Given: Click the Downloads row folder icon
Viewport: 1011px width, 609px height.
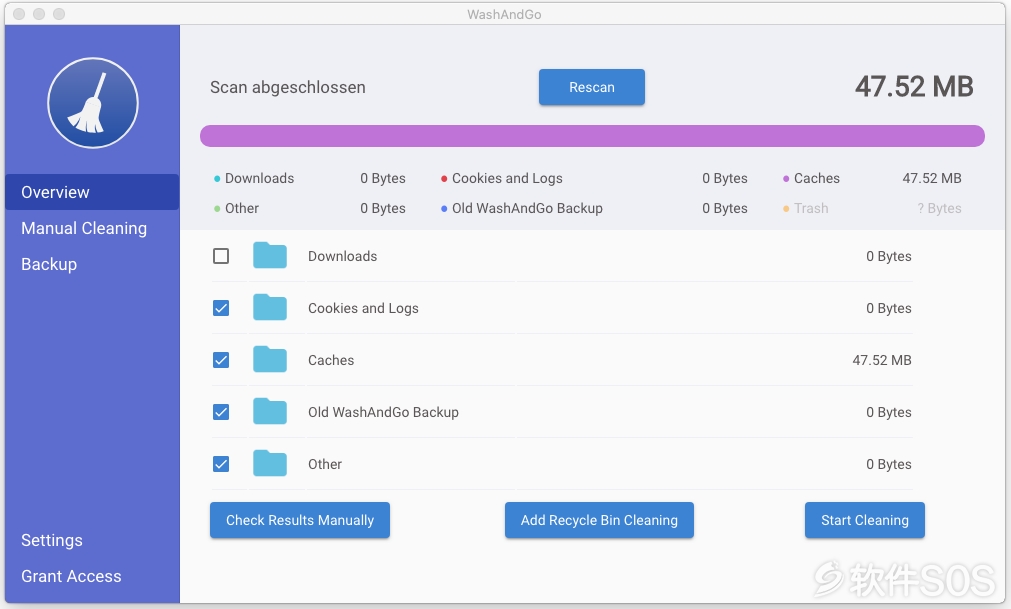Looking at the screenshot, I should tap(270, 255).
